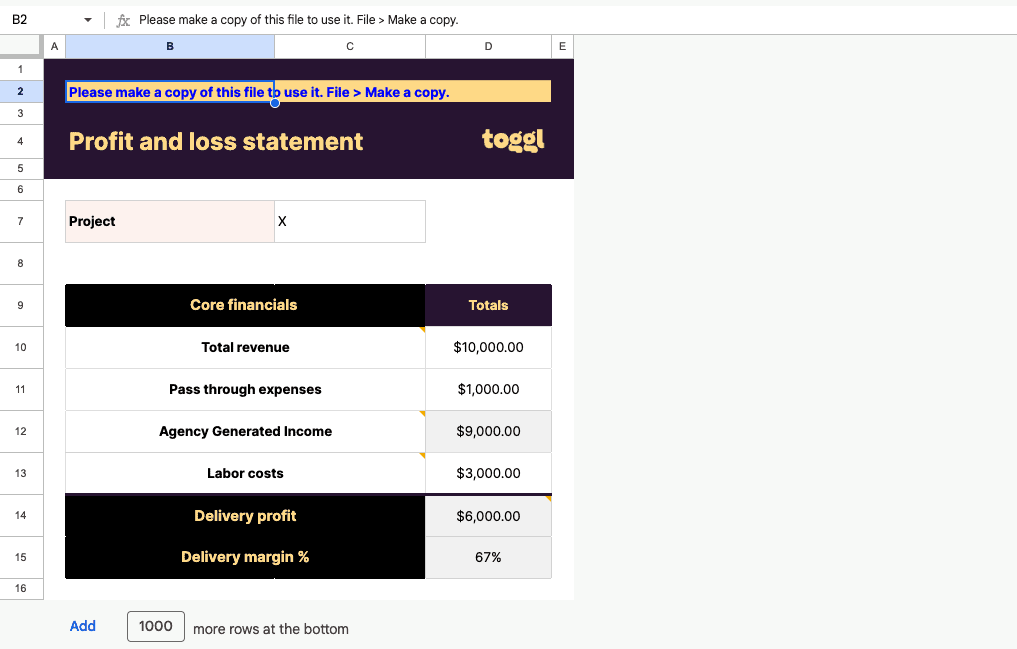Open the Name box dropdown arrow
The height and width of the screenshot is (649, 1017).
click(x=88, y=20)
